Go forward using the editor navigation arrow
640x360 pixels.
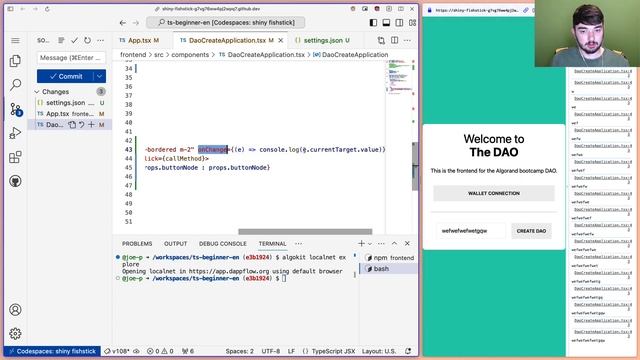pos(136,23)
